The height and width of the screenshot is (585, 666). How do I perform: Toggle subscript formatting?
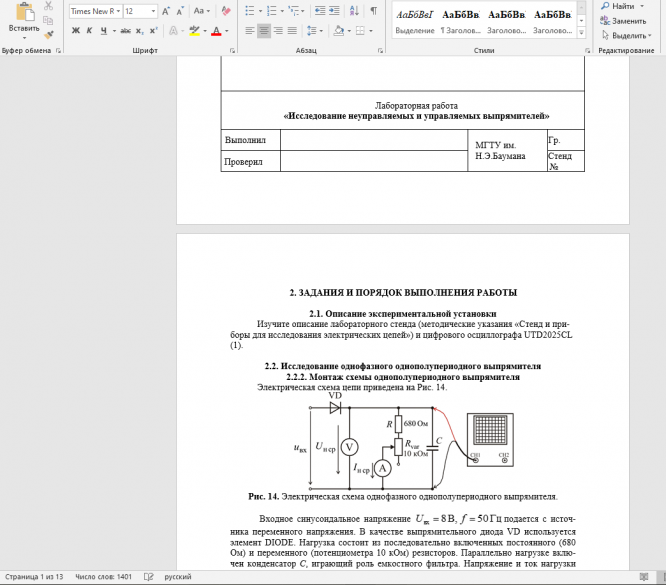[139, 31]
